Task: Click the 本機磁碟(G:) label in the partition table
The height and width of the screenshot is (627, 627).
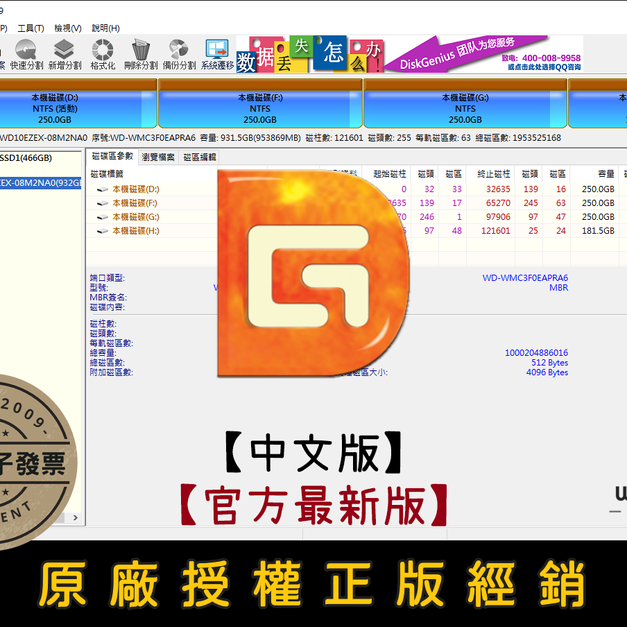Action: click(x=136, y=217)
